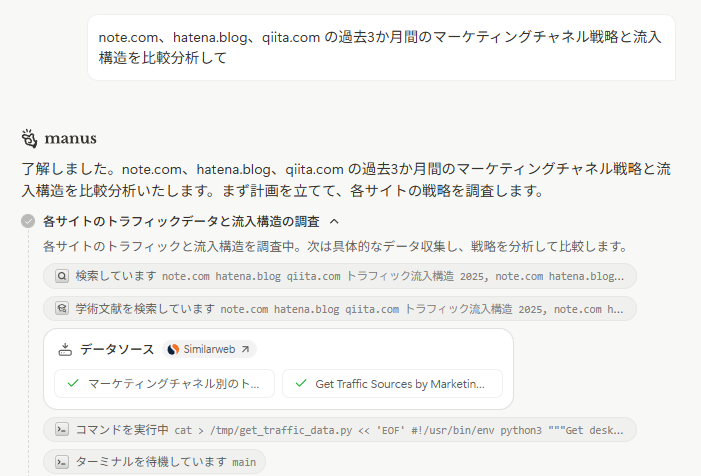Click the terminal icon on command execution step

61,430
